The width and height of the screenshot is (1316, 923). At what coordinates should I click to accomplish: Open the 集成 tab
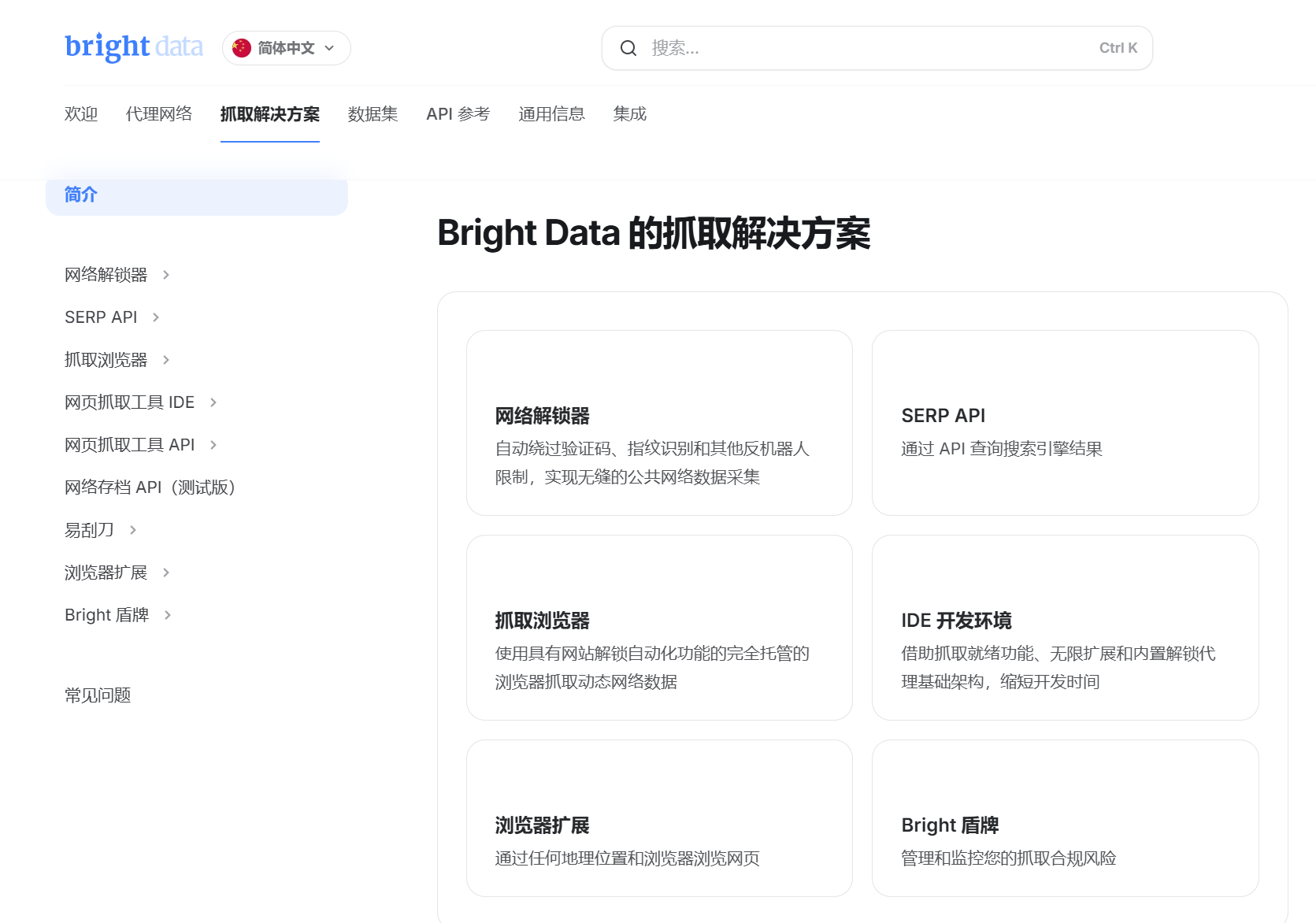[x=630, y=114]
